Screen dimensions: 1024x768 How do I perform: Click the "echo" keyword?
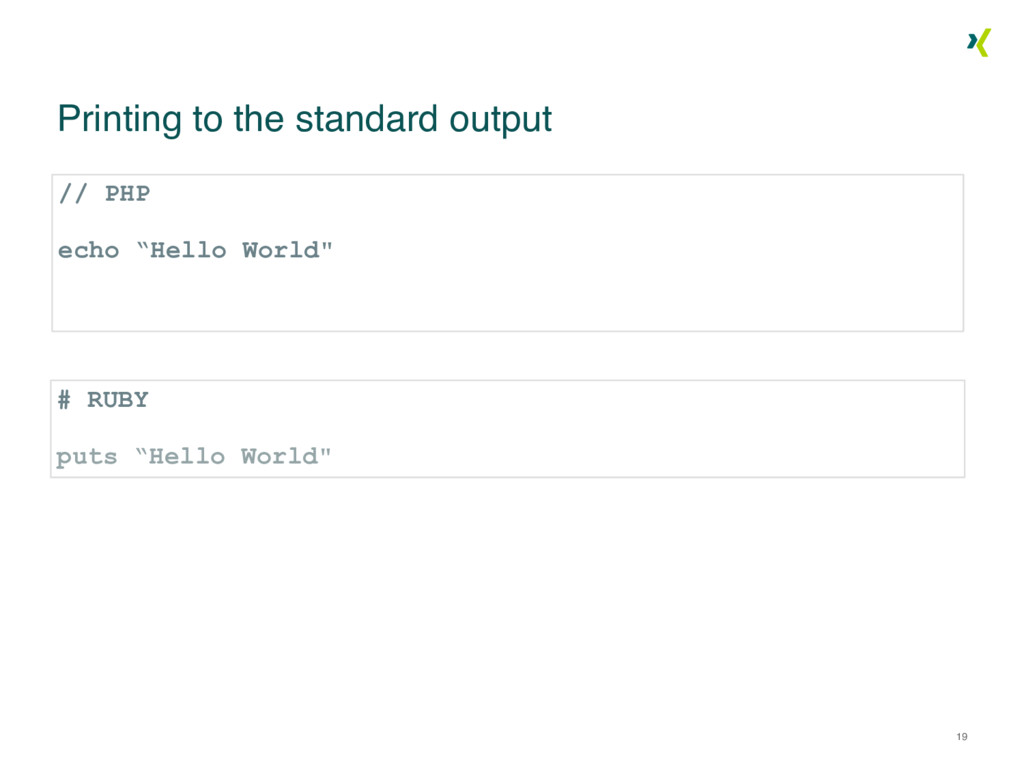point(88,250)
